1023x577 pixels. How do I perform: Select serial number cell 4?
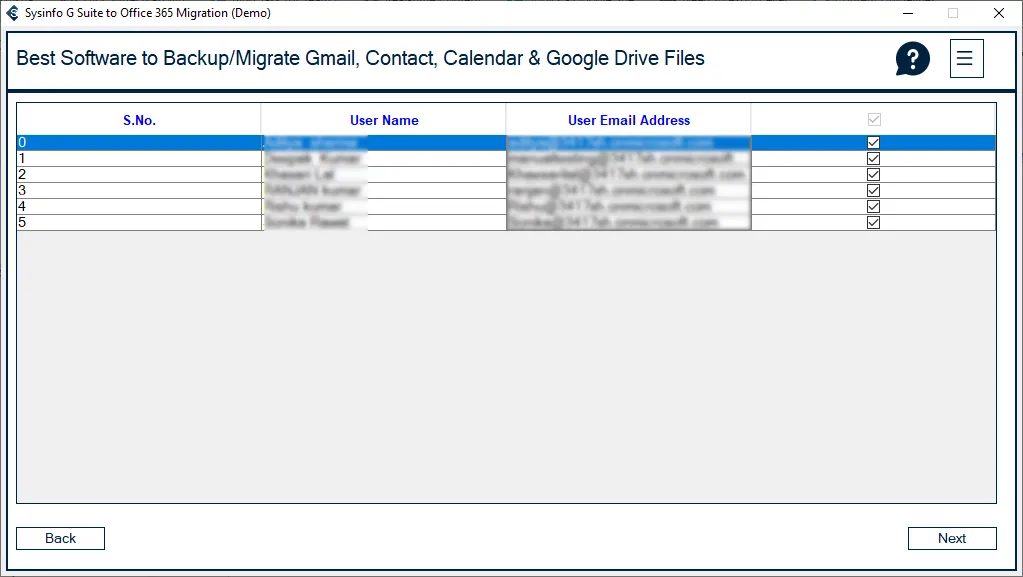pos(139,206)
